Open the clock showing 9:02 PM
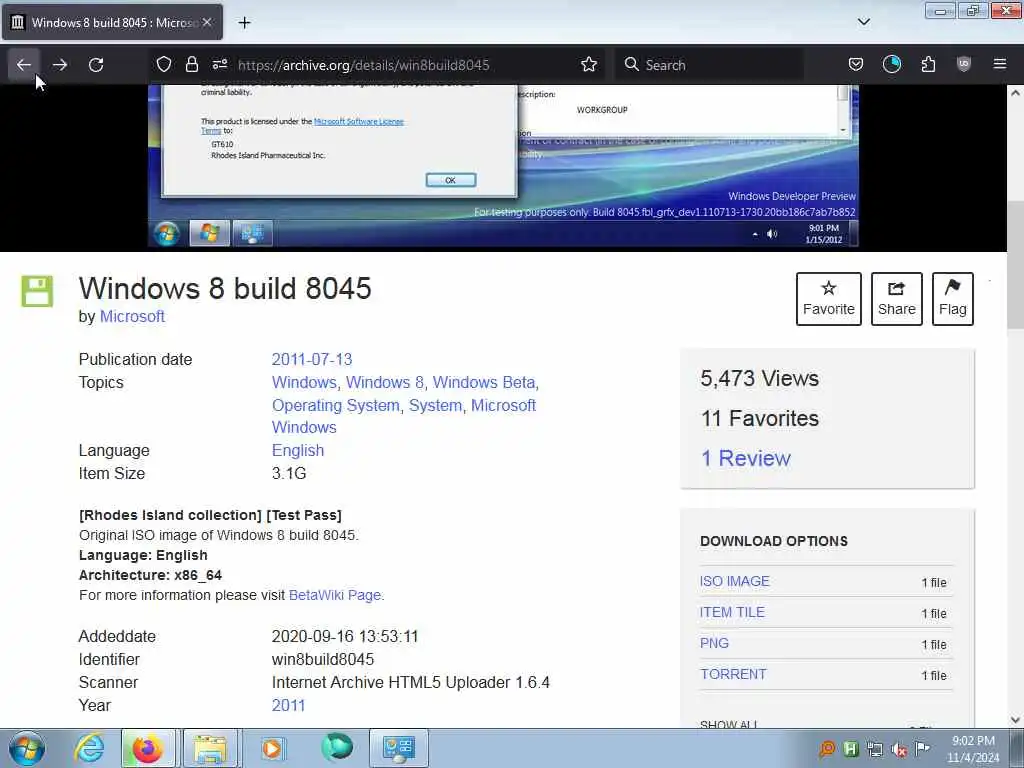1024x768 pixels. click(x=973, y=749)
